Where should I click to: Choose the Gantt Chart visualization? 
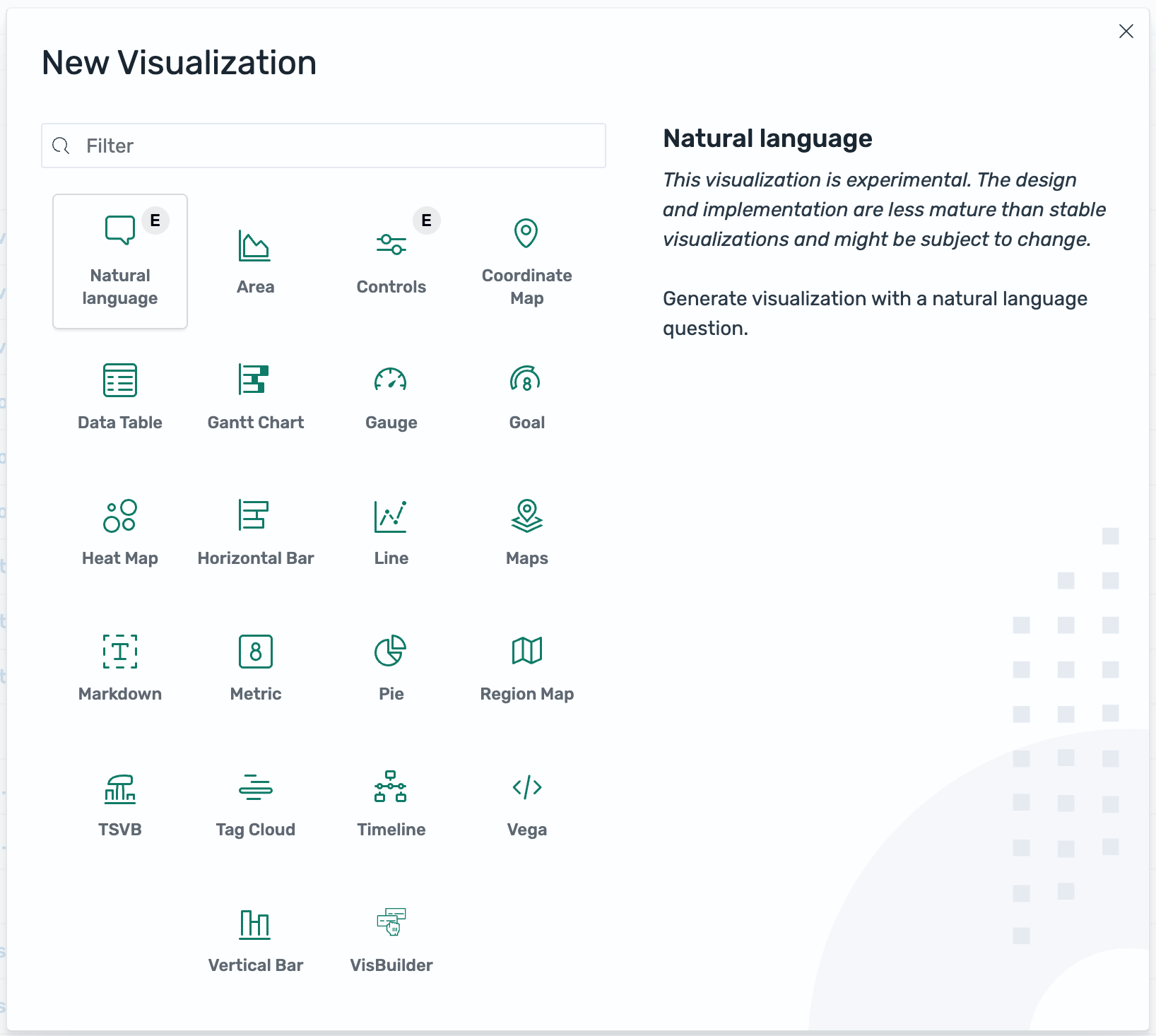tap(255, 396)
